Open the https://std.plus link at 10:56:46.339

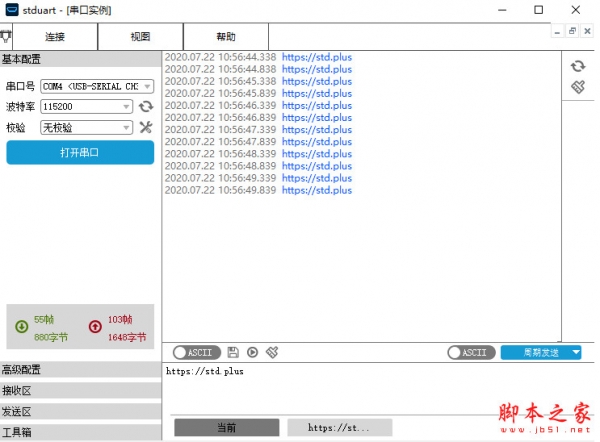click(x=317, y=106)
